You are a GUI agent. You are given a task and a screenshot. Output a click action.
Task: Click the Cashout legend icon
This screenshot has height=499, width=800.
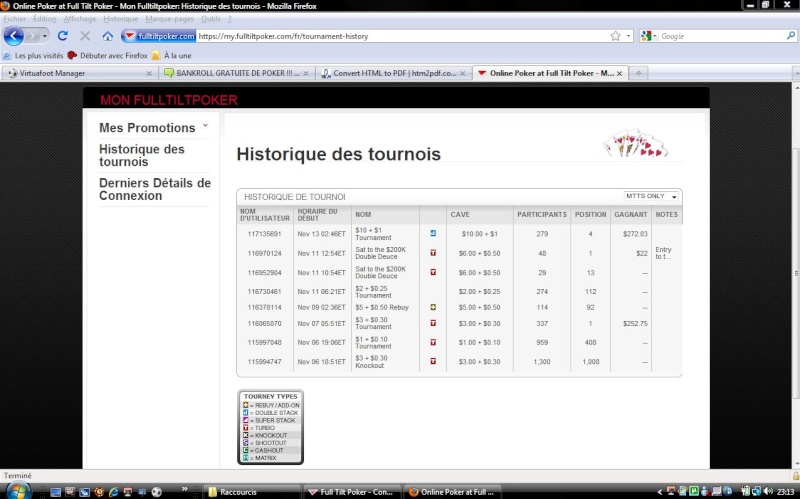click(245, 450)
